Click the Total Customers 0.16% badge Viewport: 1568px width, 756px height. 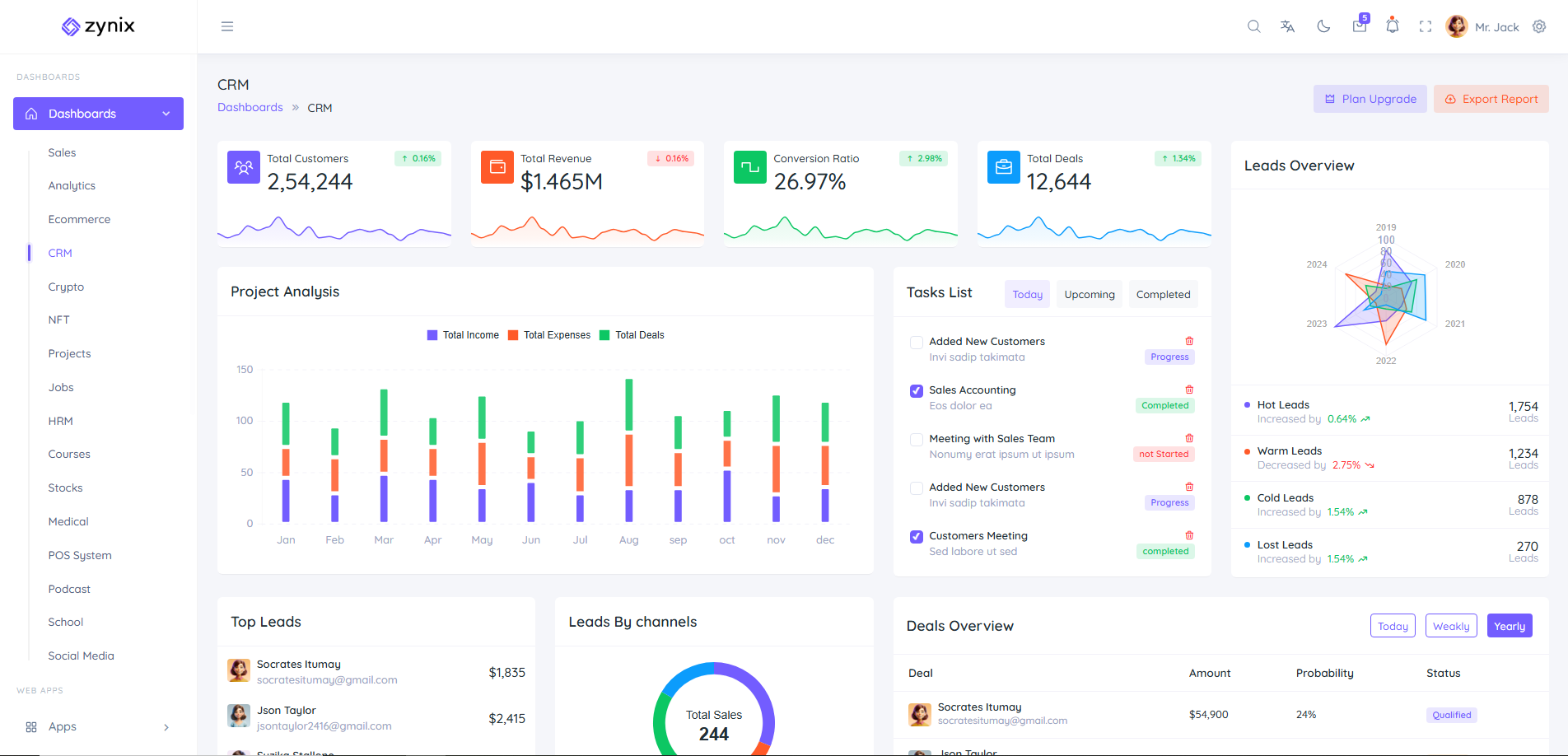click(418, 158)
